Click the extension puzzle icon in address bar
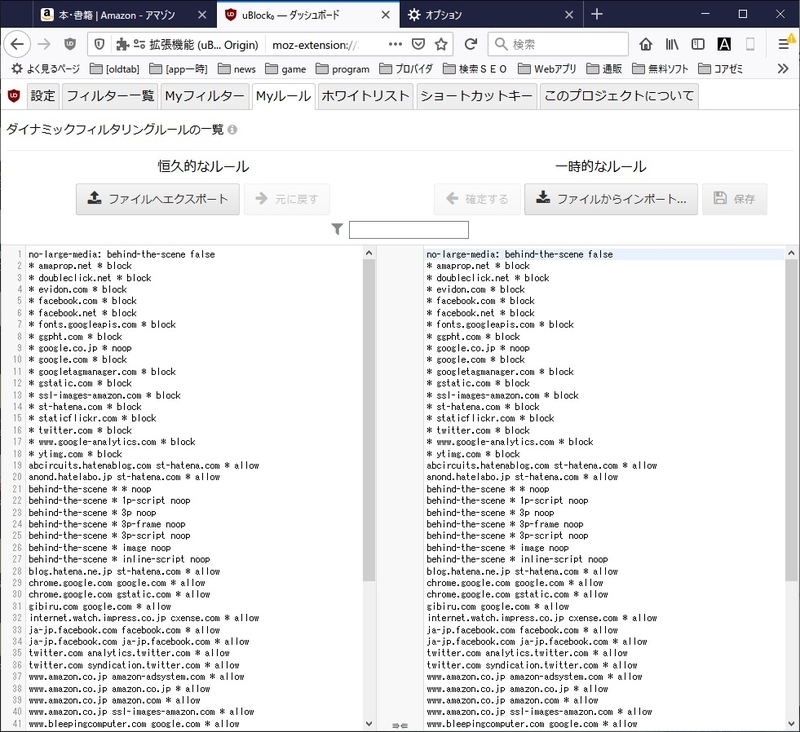800x732 pixels. point(122,44)
